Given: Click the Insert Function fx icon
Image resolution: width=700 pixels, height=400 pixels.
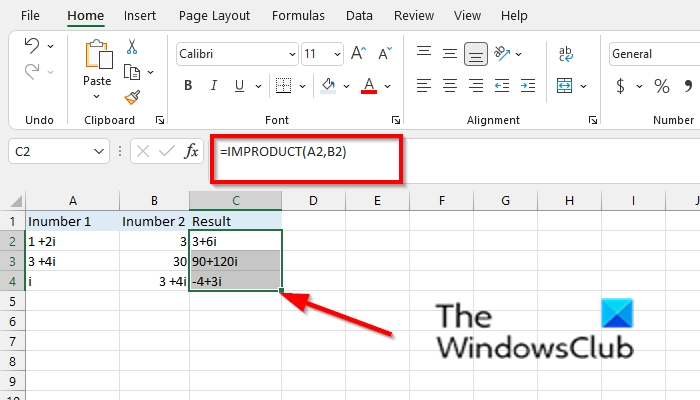Looking at the screenshot, I should (191, 151).
